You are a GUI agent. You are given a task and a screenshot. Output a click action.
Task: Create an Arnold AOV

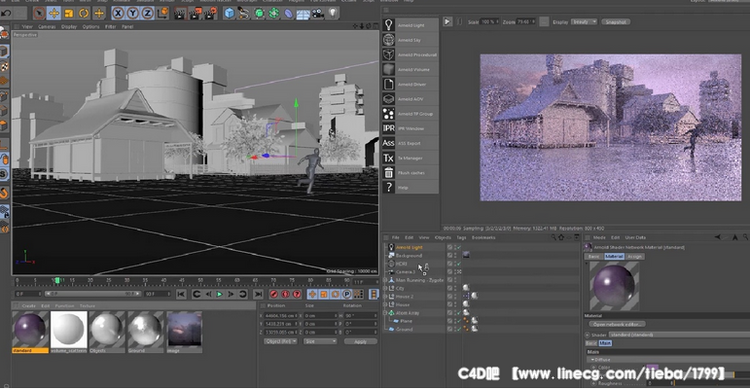pyautogui.click(x=410, y=99)
